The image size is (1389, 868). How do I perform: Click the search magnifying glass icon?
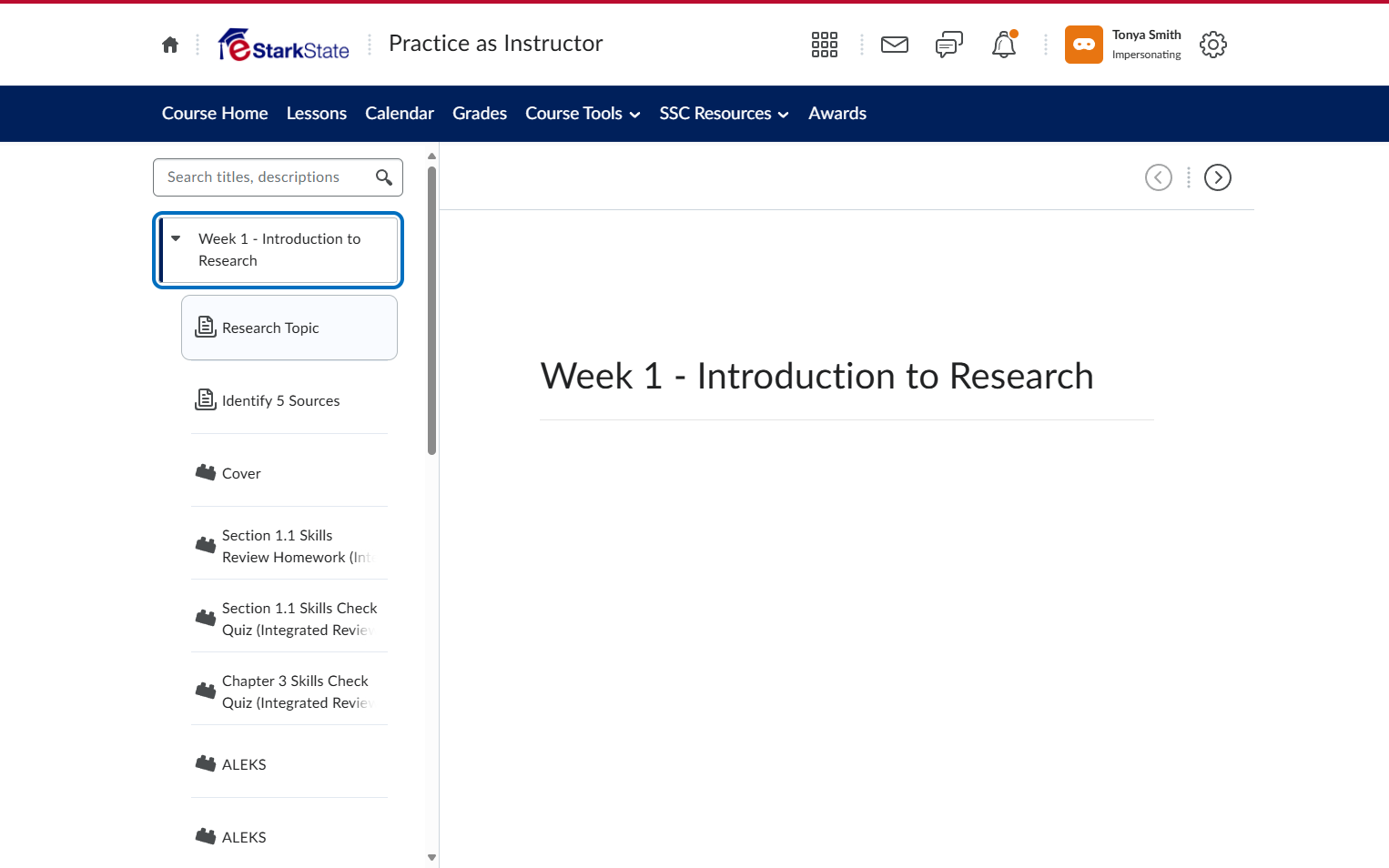click(x=384, y=177)
